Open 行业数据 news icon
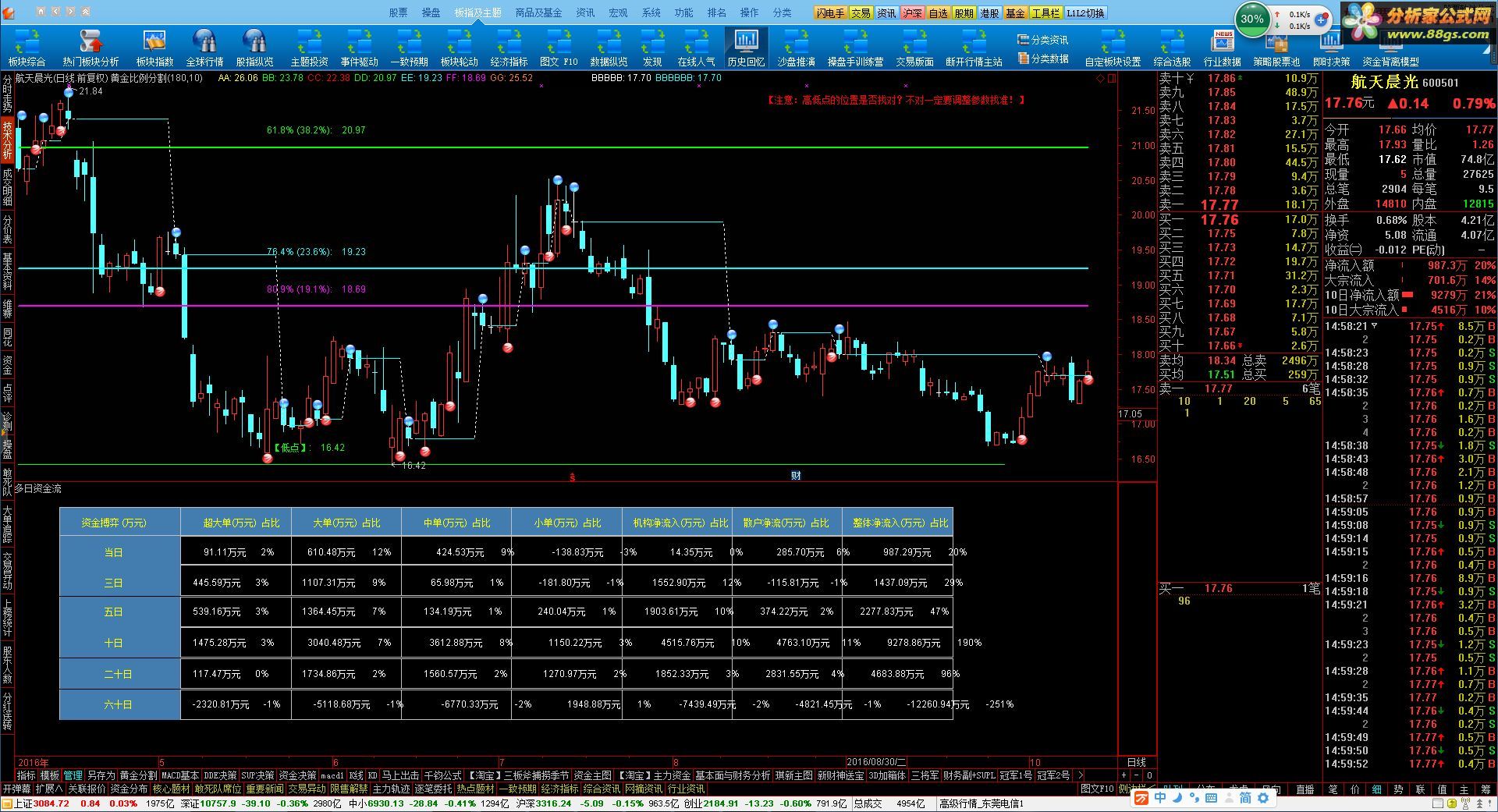 coord(1222,48)
